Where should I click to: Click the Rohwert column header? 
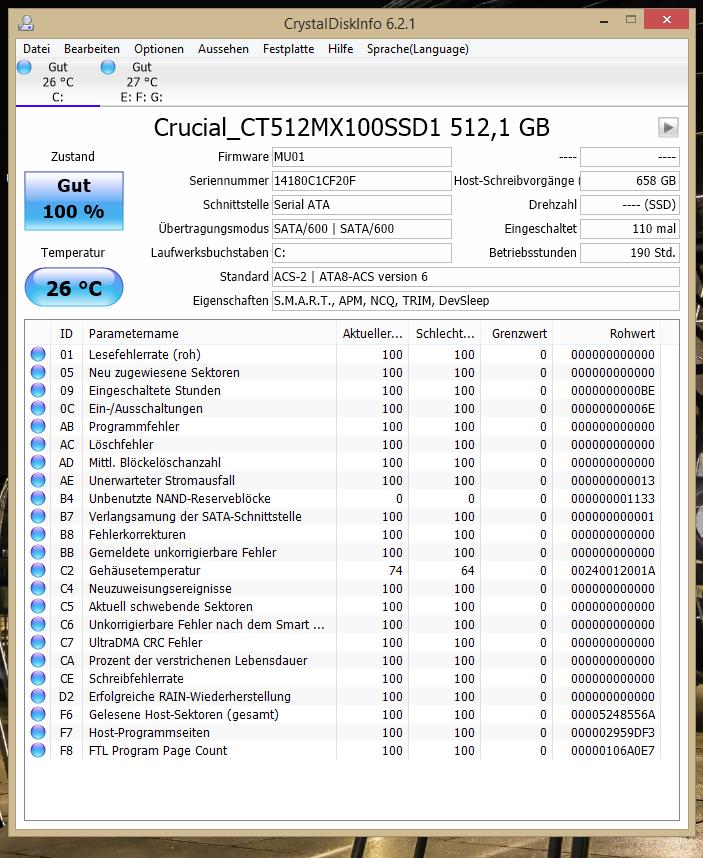(x=607, y=334)
